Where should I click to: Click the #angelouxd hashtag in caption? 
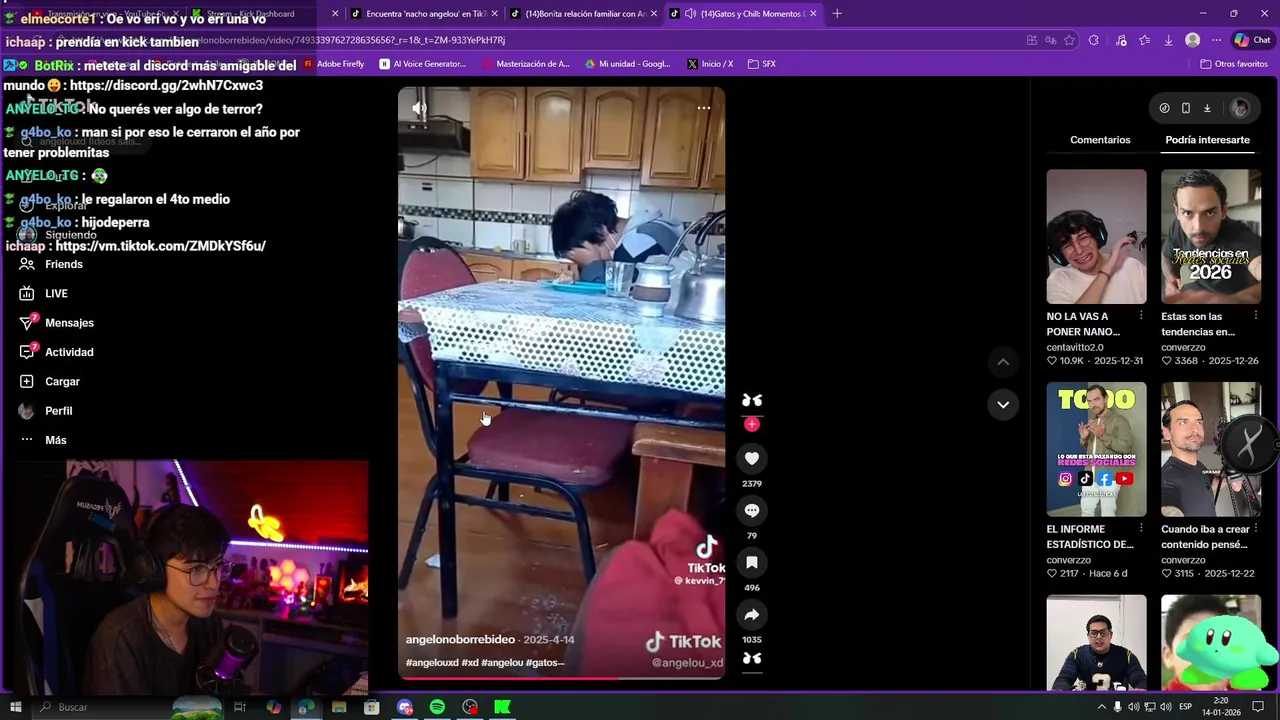point(432,663)
